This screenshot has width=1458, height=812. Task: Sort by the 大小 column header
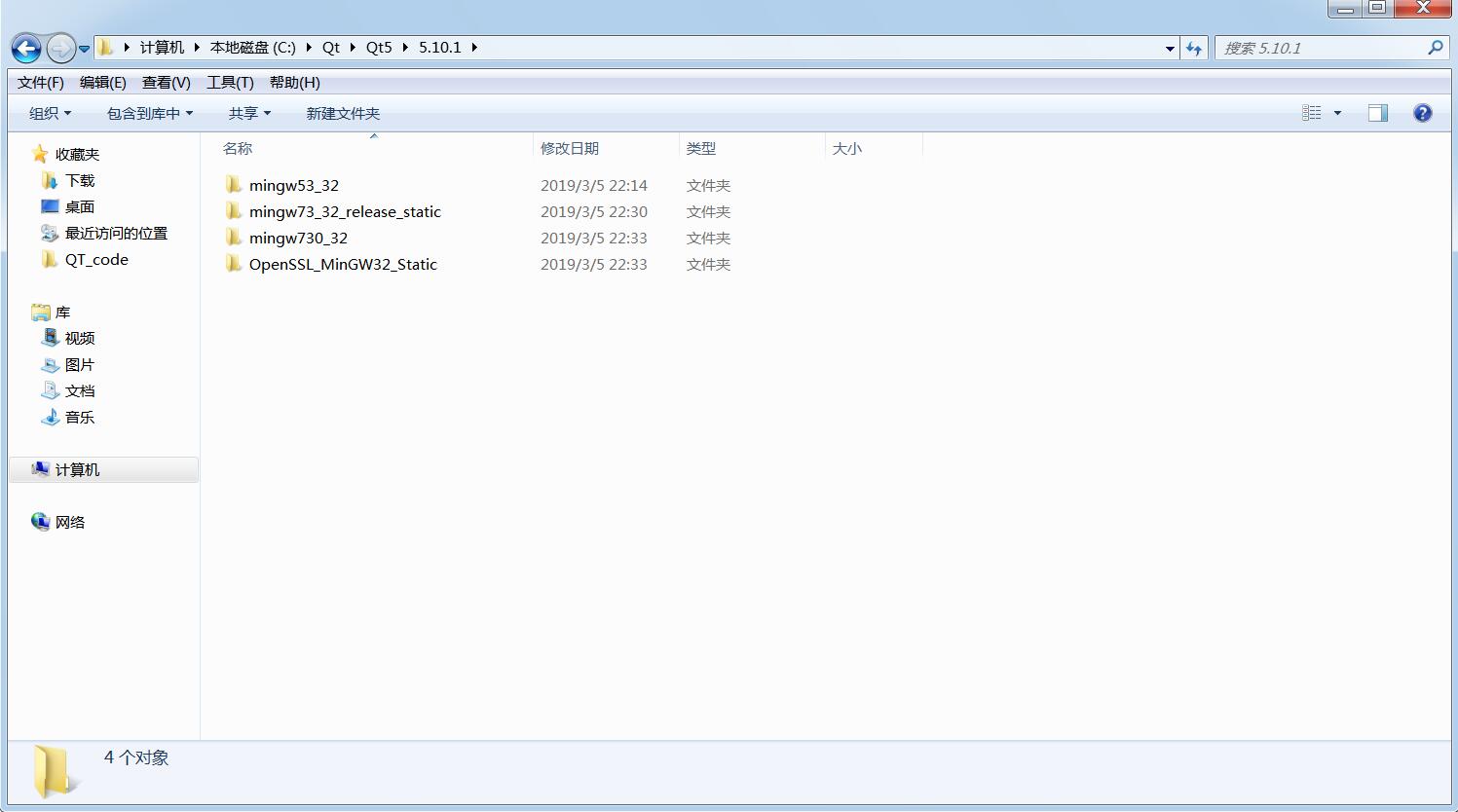point(874,148)
